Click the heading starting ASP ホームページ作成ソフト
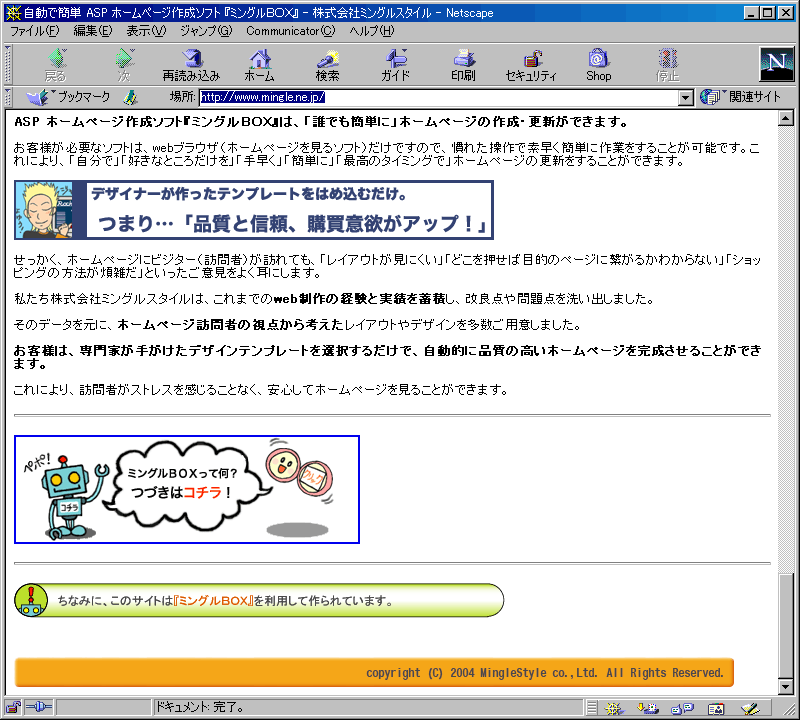The width and height of the screenshot is (800, 720). [321, 122]
